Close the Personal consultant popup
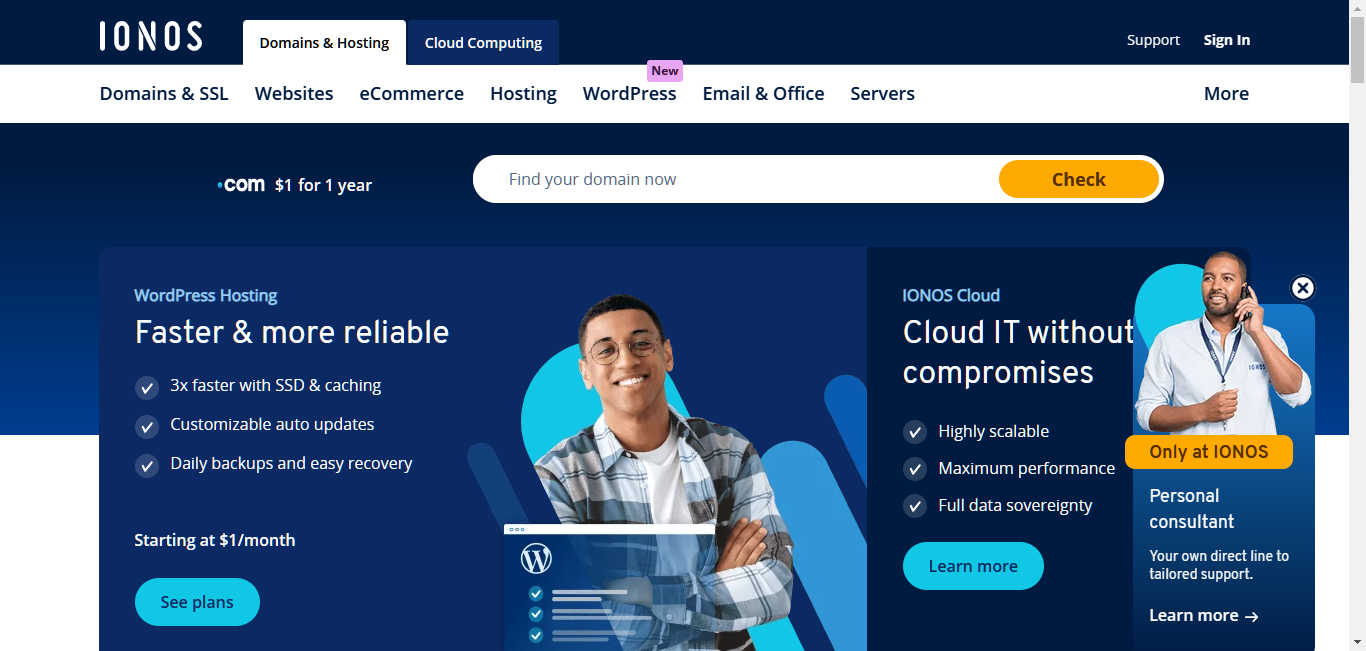1366x651 pixels. pos(1303,288)
